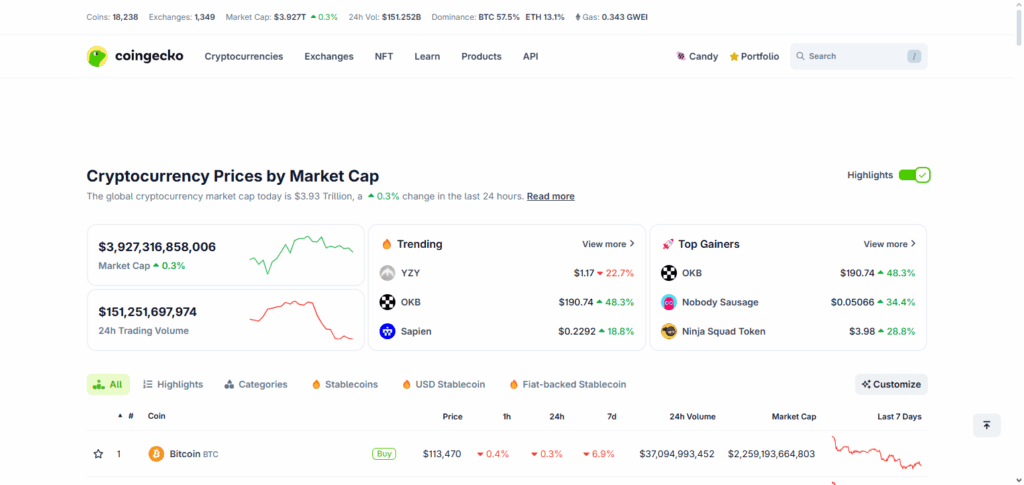1024x485 pixels.
Task: Favorite Bitcoin with the star icon
Action: click(x=98, y=454)
